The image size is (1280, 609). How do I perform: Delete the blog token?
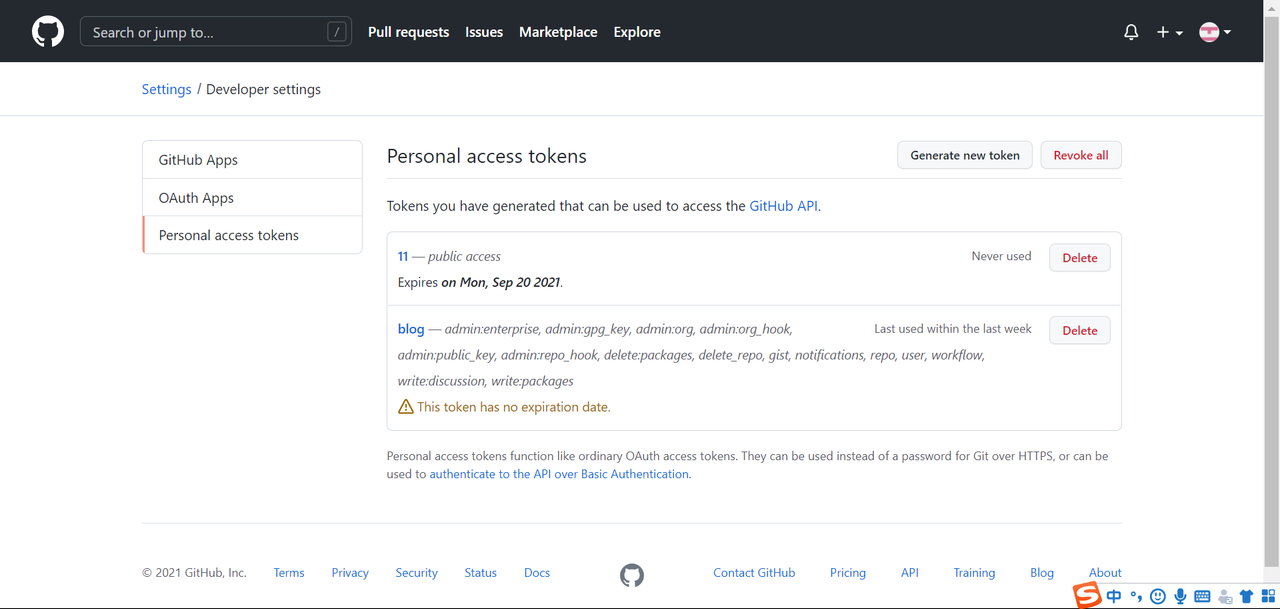(x=1080, y=330)
